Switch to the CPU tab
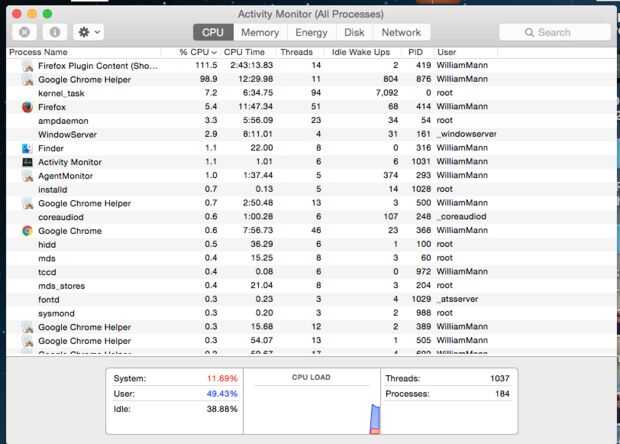The height and width of the screenshot is (444, 620). pyautogui.click(x=213, y=32)
